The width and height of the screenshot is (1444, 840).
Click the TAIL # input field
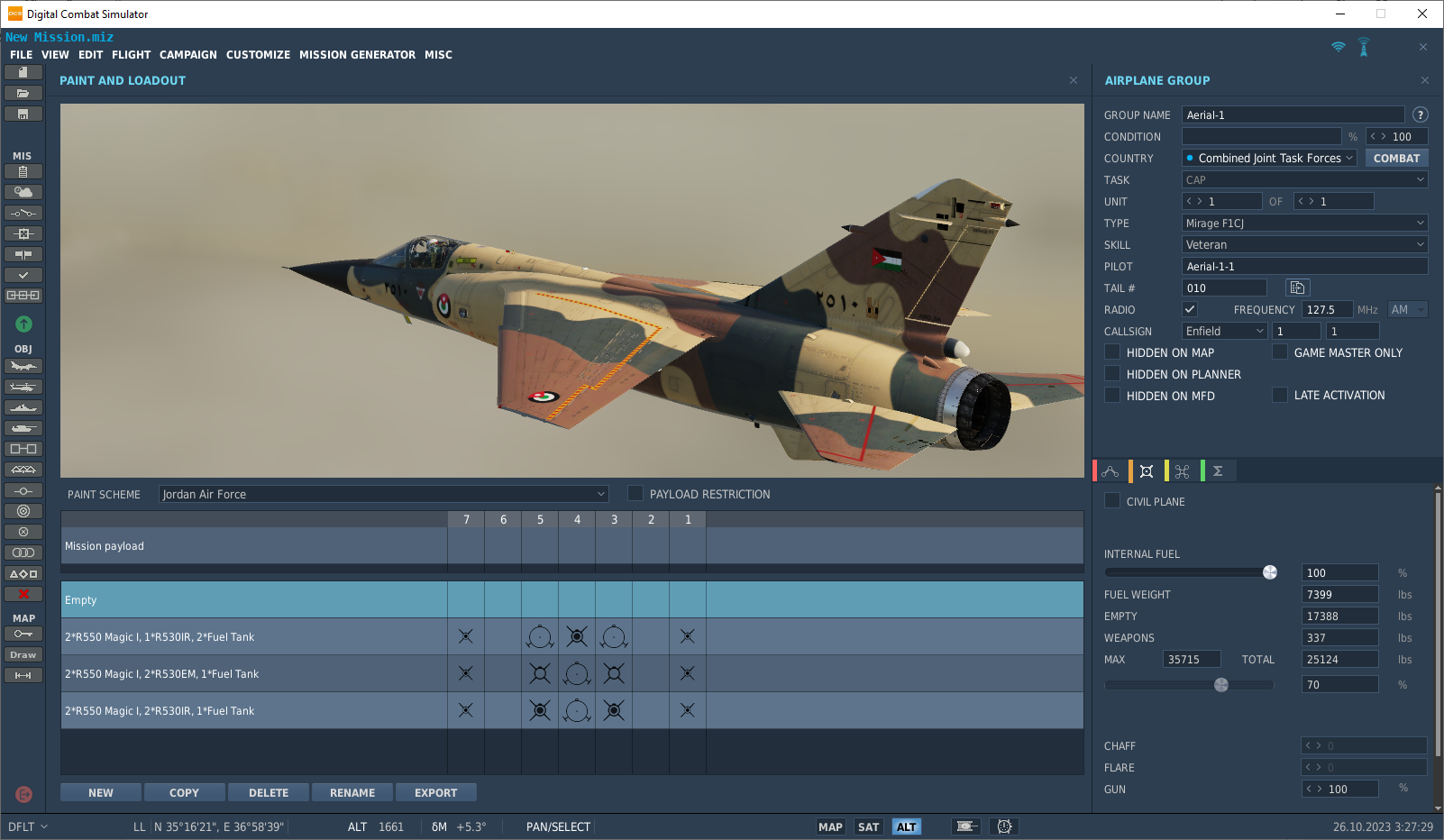click(x=1224, y=288)
